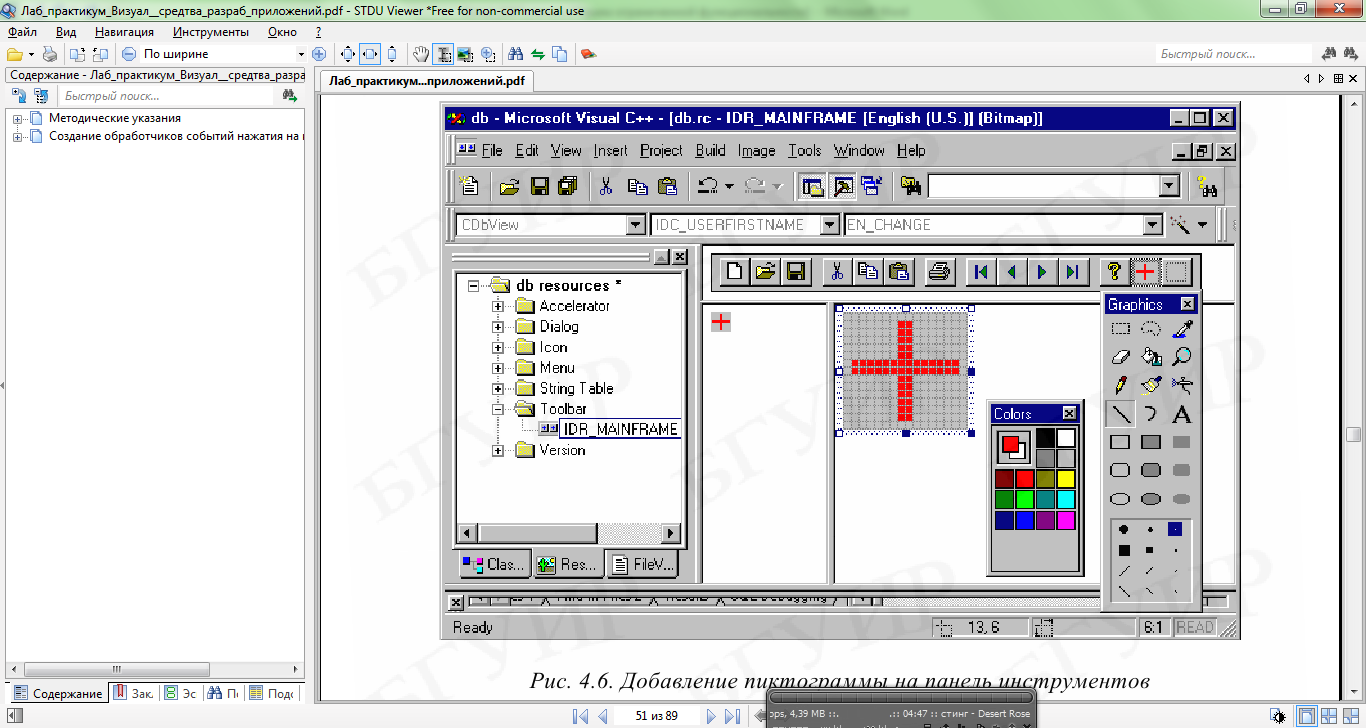Go to last page button

pos(733,716)
